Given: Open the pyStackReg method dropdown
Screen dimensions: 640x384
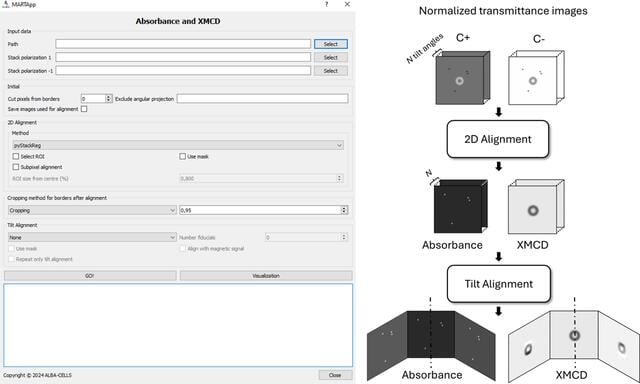Looking at the screenshot, I should pyautogui.click(x=178, y=145).
